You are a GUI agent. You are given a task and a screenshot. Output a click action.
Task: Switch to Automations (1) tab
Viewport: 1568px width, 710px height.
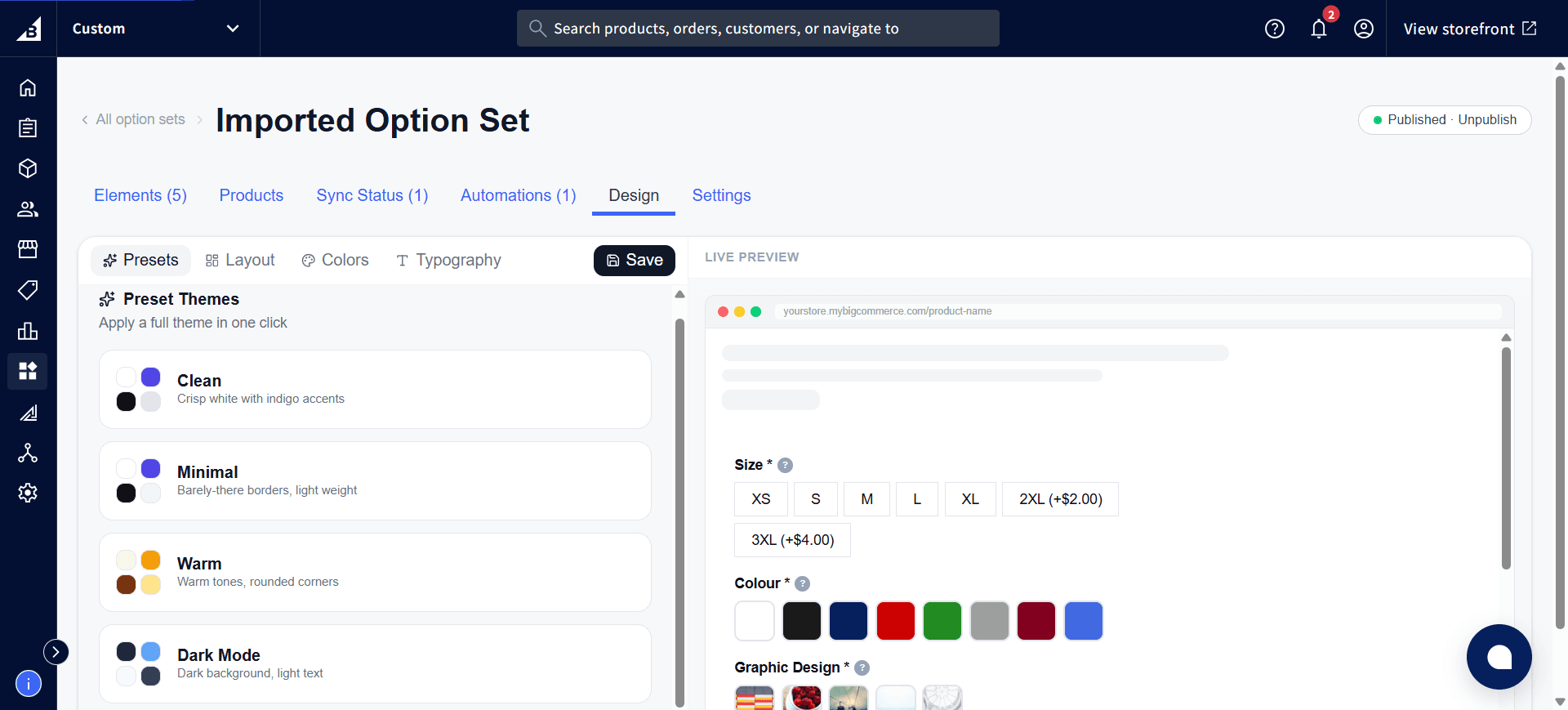519,195
